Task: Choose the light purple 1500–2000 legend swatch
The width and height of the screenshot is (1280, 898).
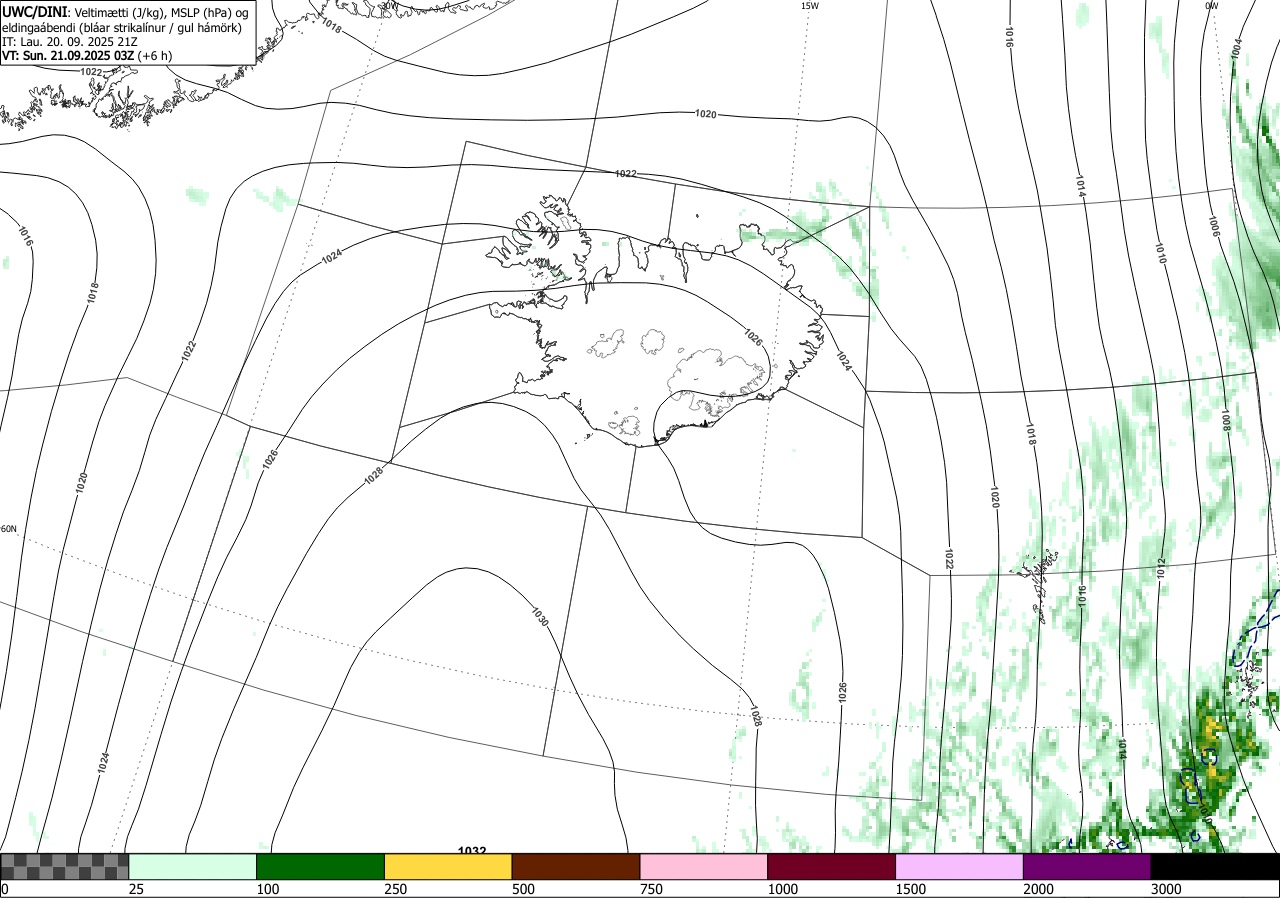Action: [x=960, y=866]
